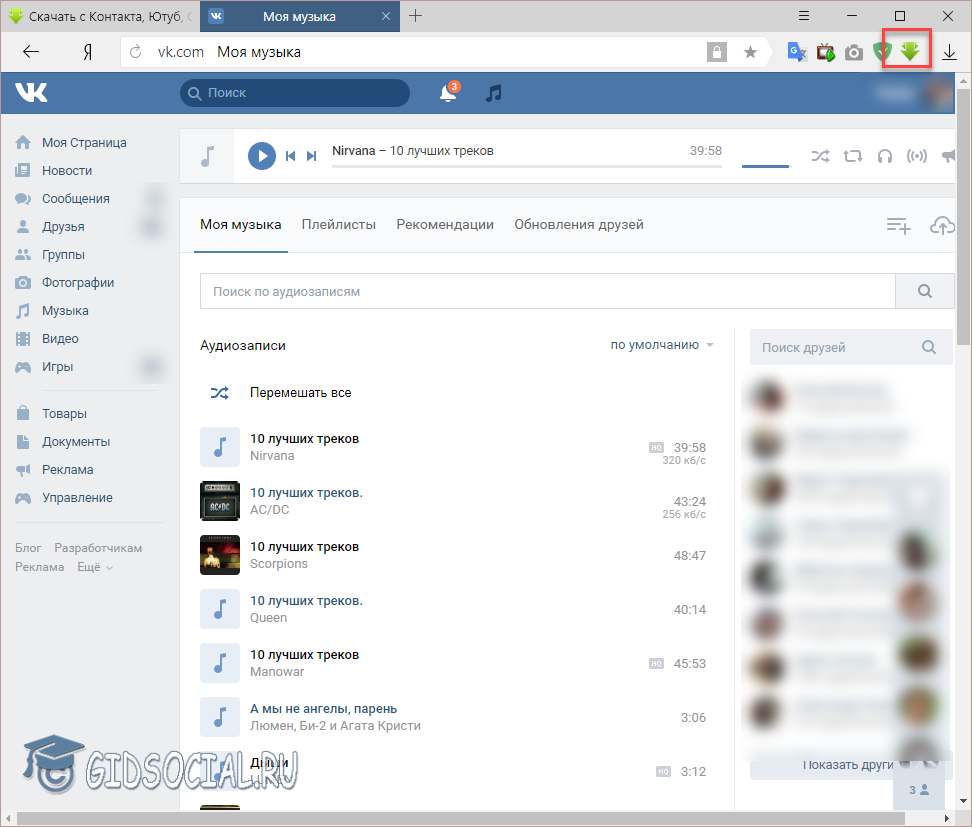Open the browser hamburger menu
Image resolution: width=972 pixels, height=827 pixels.
click(803, 16)
